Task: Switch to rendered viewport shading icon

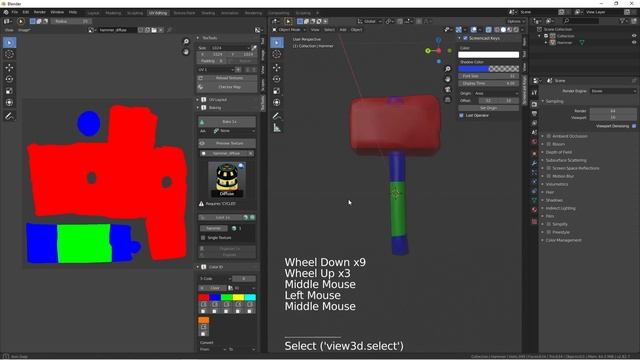Action: pyautogui.click(x=516, y=30)
